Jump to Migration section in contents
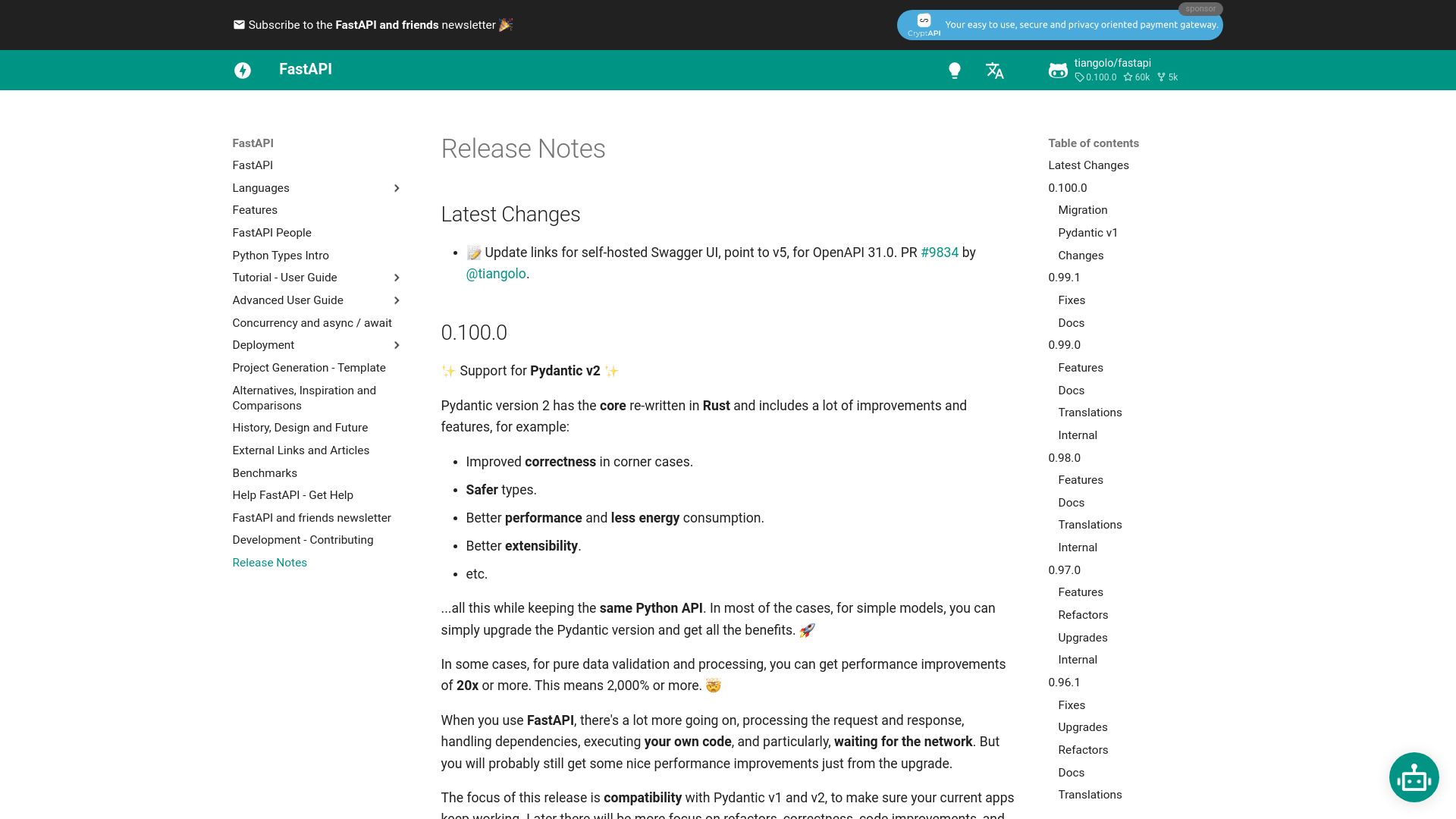1456x819 pixels. click(x=1082, y=210)
